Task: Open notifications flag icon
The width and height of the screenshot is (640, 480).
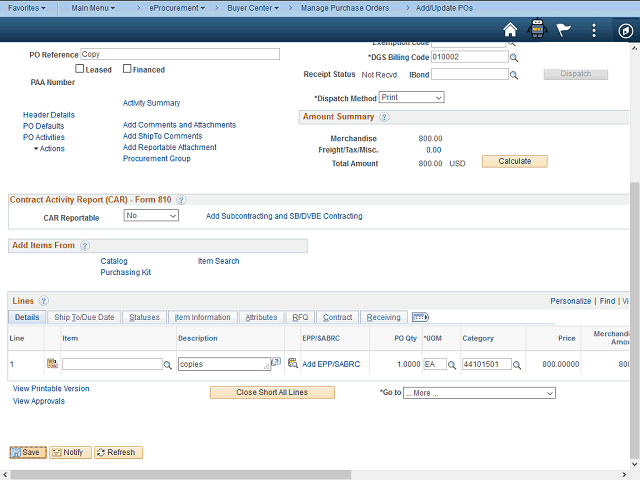Action: pos(564,30)
